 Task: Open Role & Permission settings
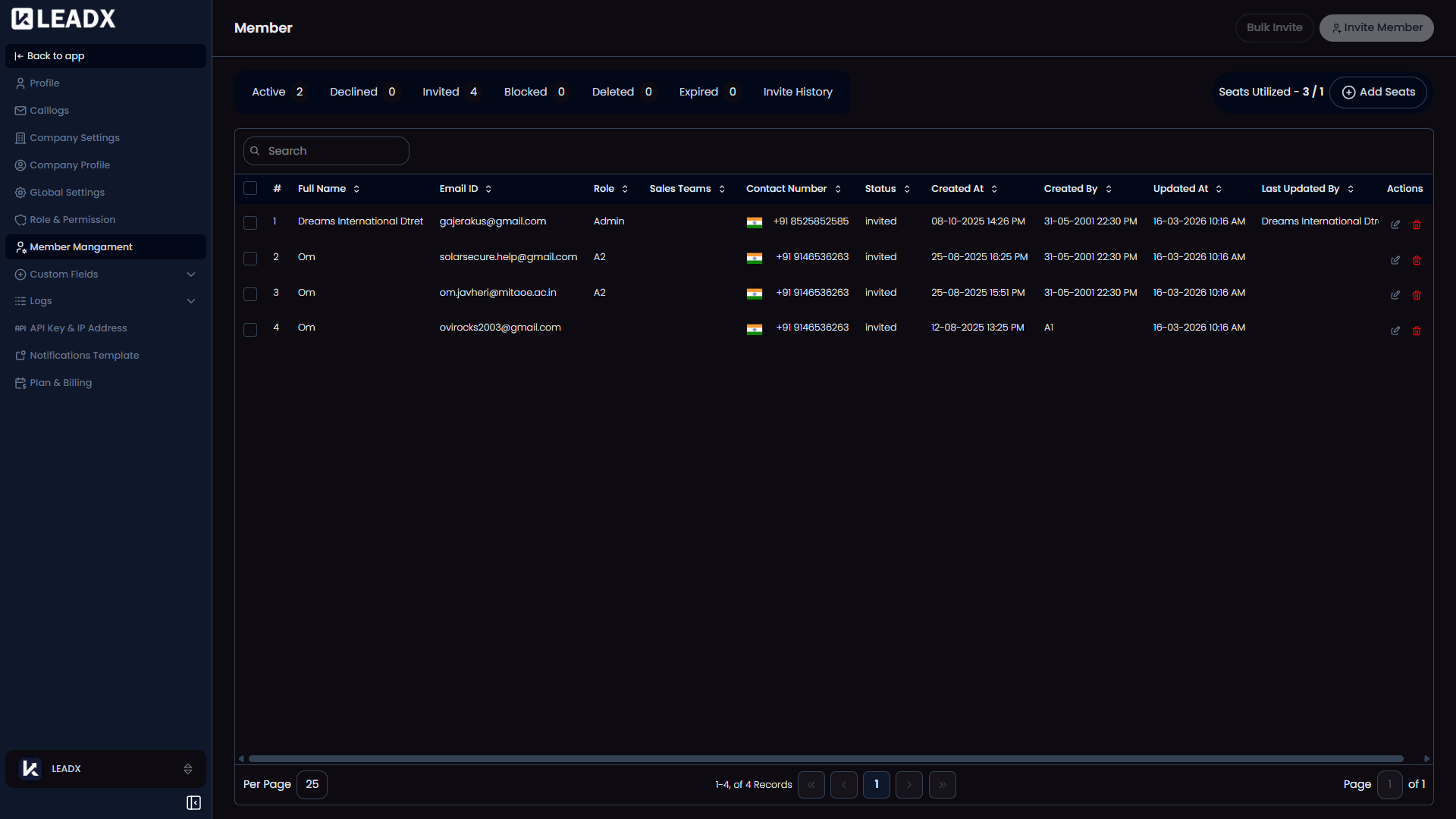(72, 219)
